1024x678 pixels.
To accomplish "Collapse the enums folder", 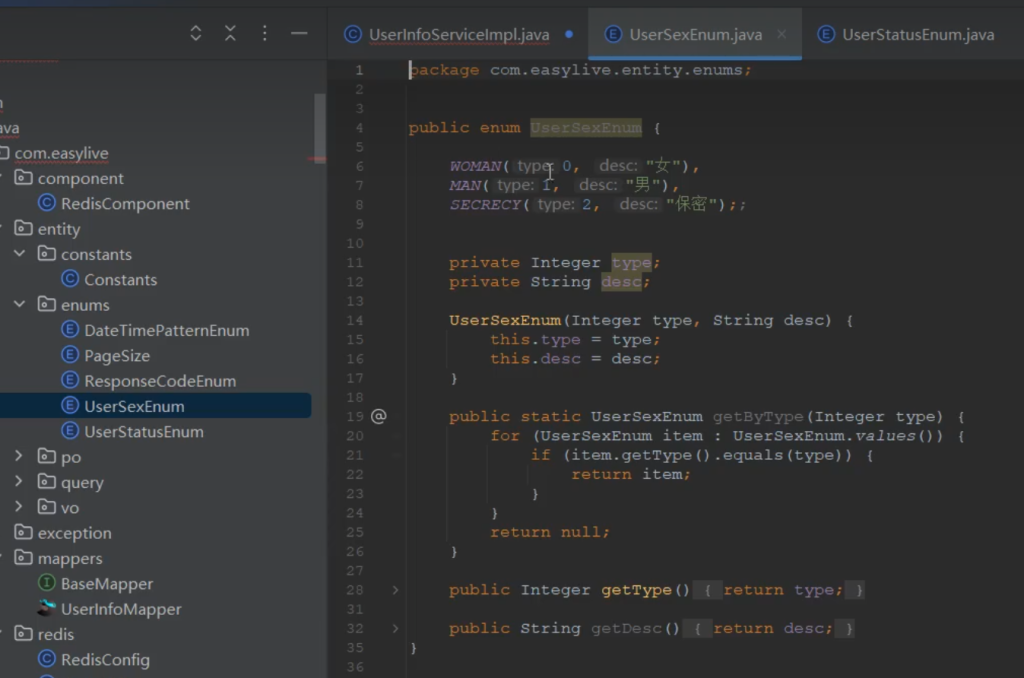I will [x=20, y=305].
